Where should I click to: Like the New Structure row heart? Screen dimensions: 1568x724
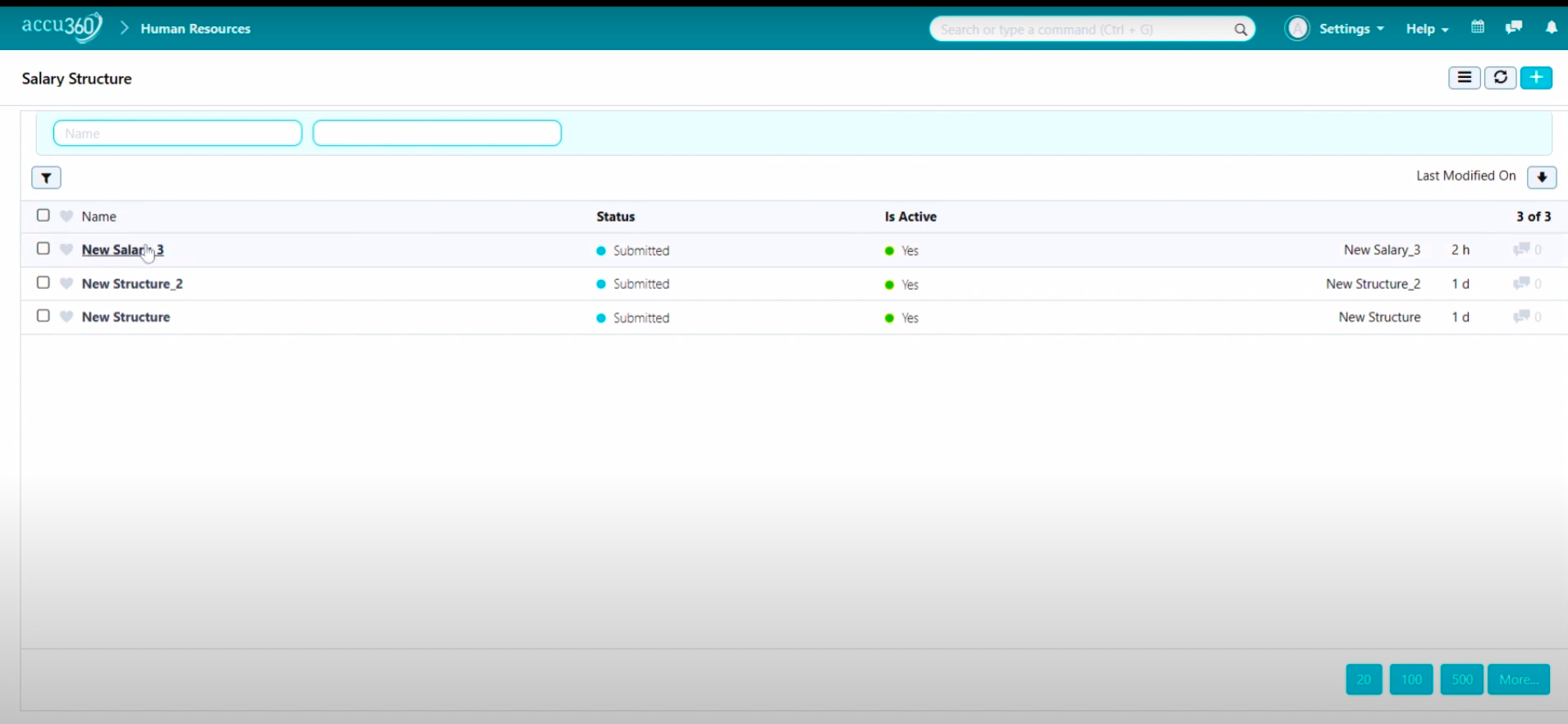point(66,317)
